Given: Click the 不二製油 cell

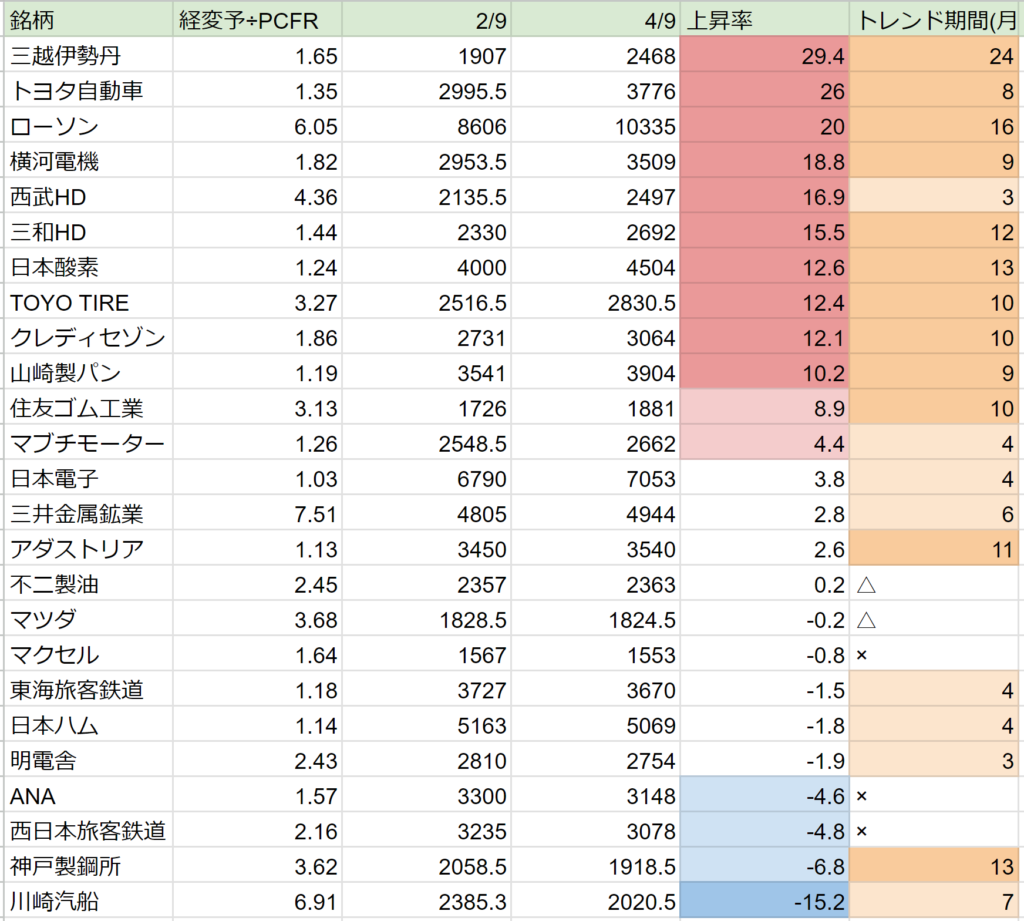Looking at the screenshot, I should click(x=88, y=585).
